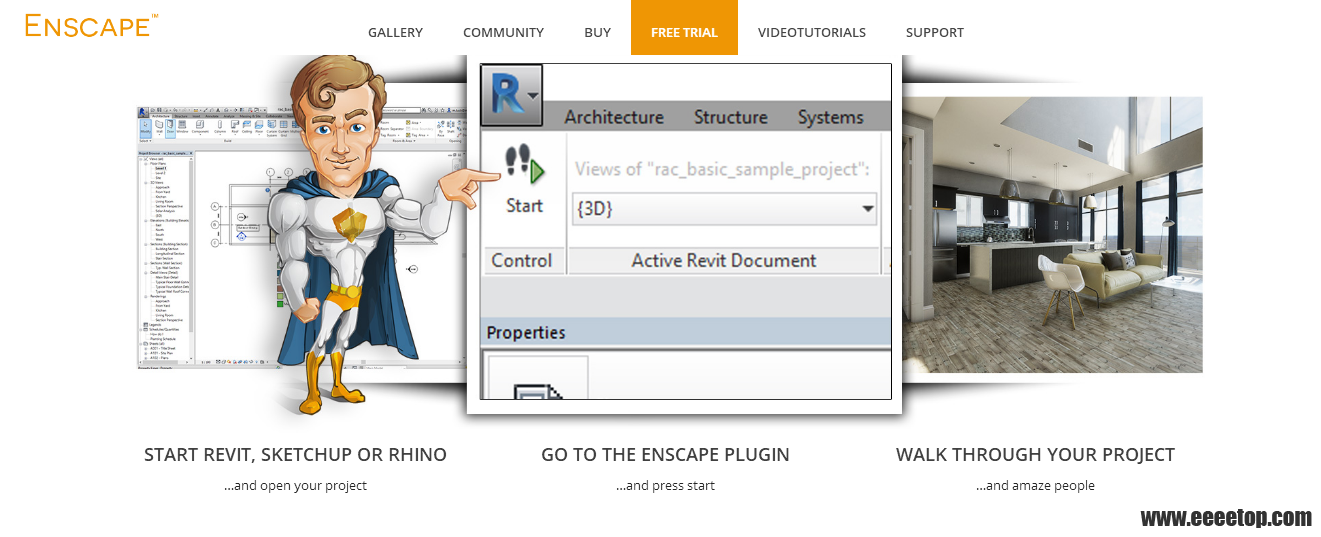Click the Enscape Start footsteps icon

click(x=524, y=163)
